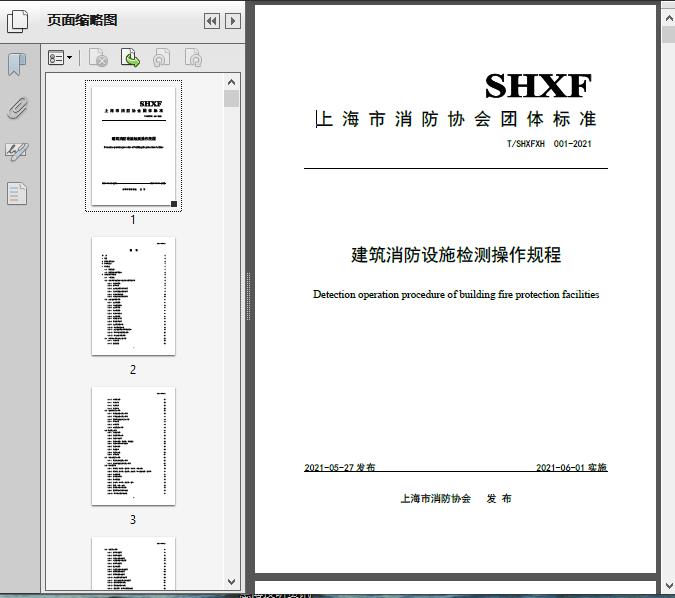This screenshot has width=675, height=598.
Task: Click thumbnail panel scroll up arrow
Action: coord(231,82)
